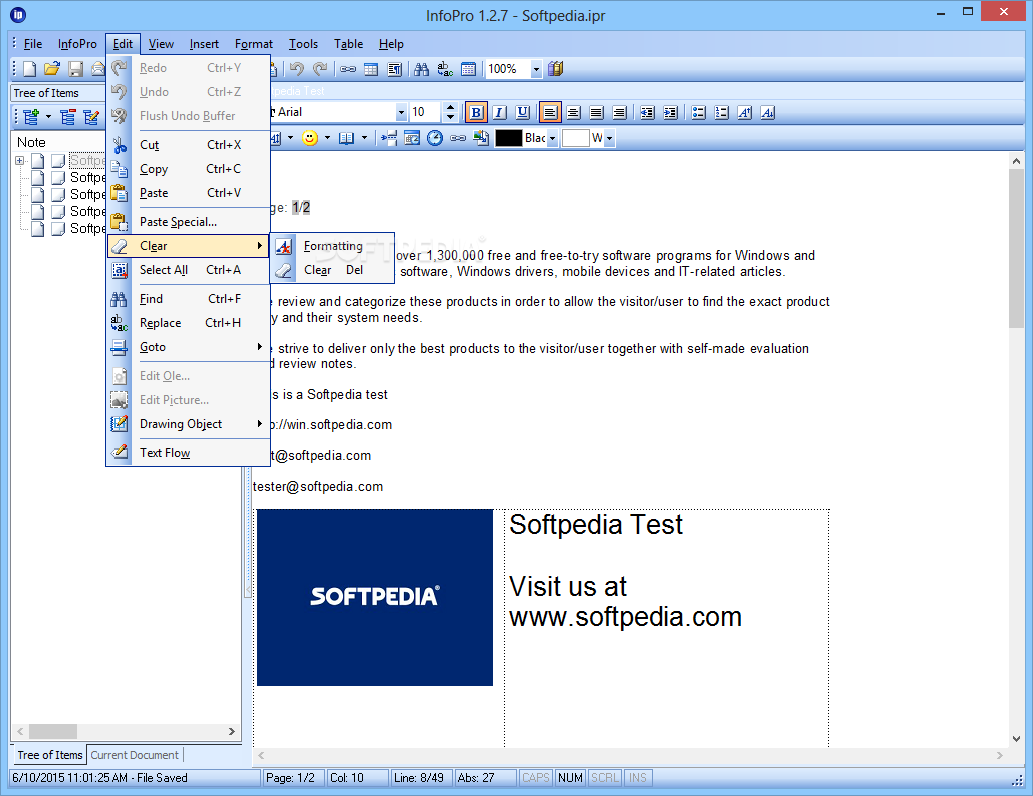
Task: Choose Clear Del in submenu
Action: click(332, 270)
